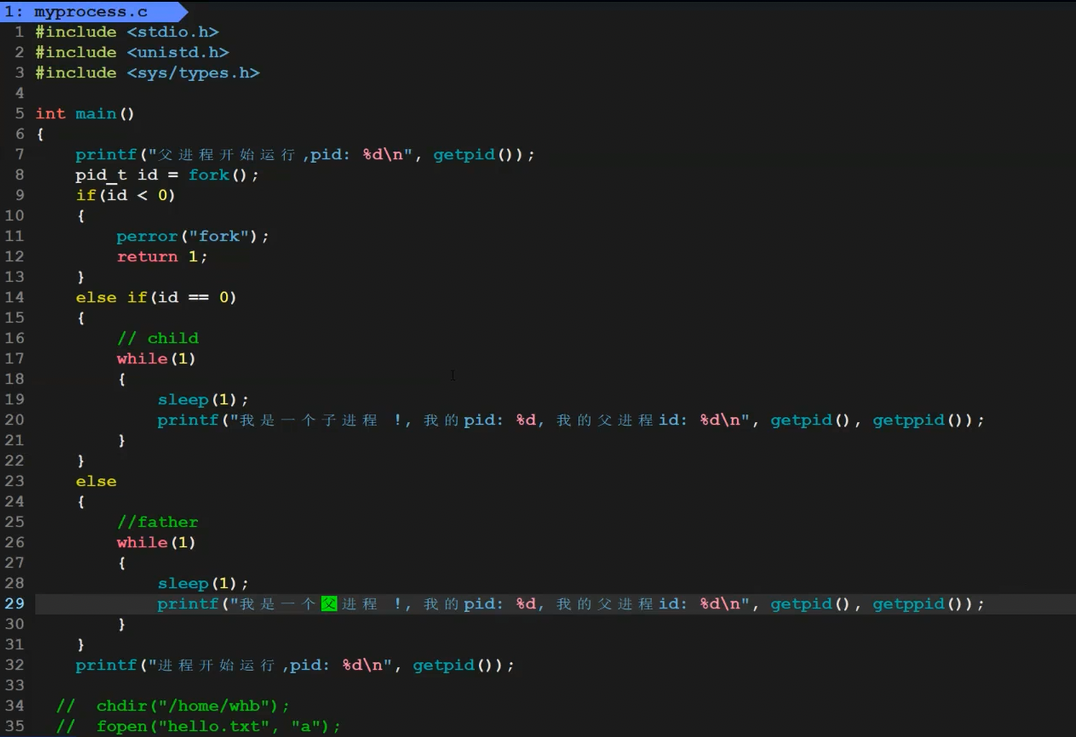This screenshot has width=1076, height=737.
Task: Click the printf on line 20
Action: (187, 420)
